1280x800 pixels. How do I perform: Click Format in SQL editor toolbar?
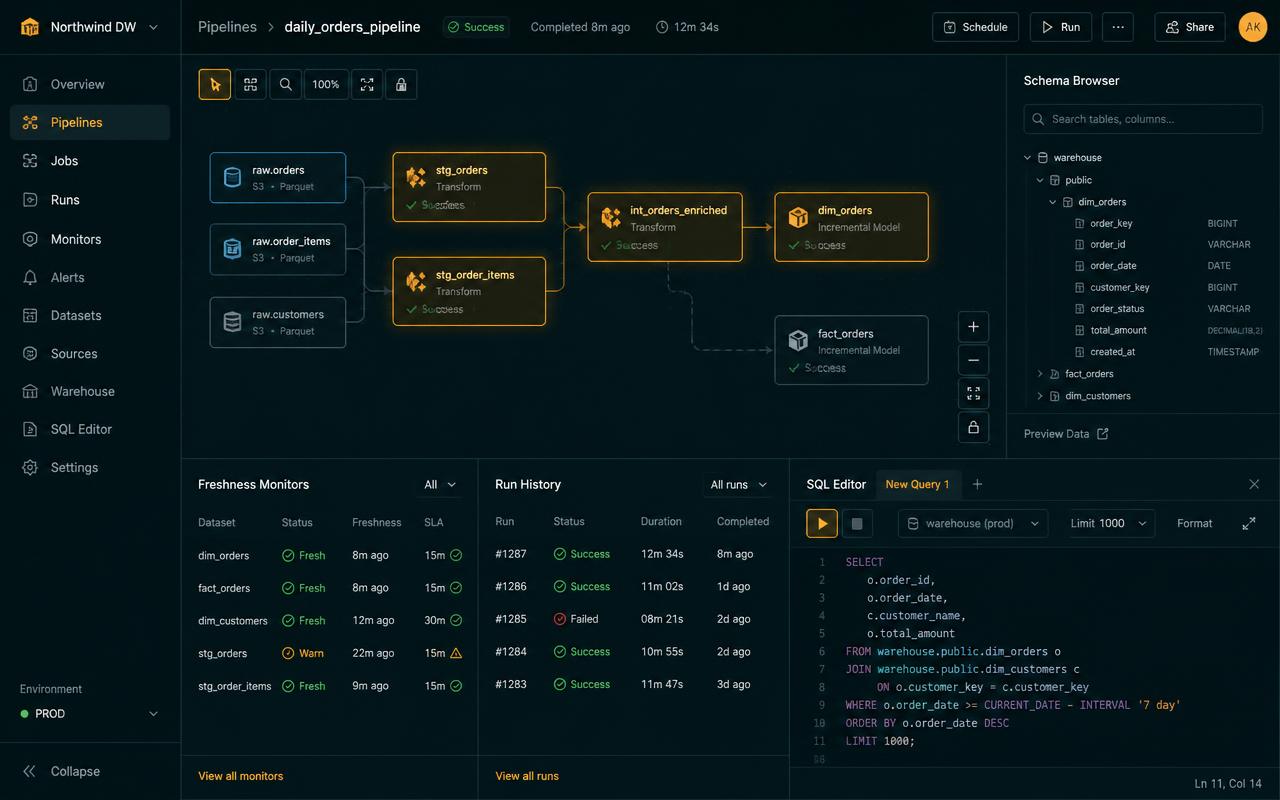tap(1194, 523)
